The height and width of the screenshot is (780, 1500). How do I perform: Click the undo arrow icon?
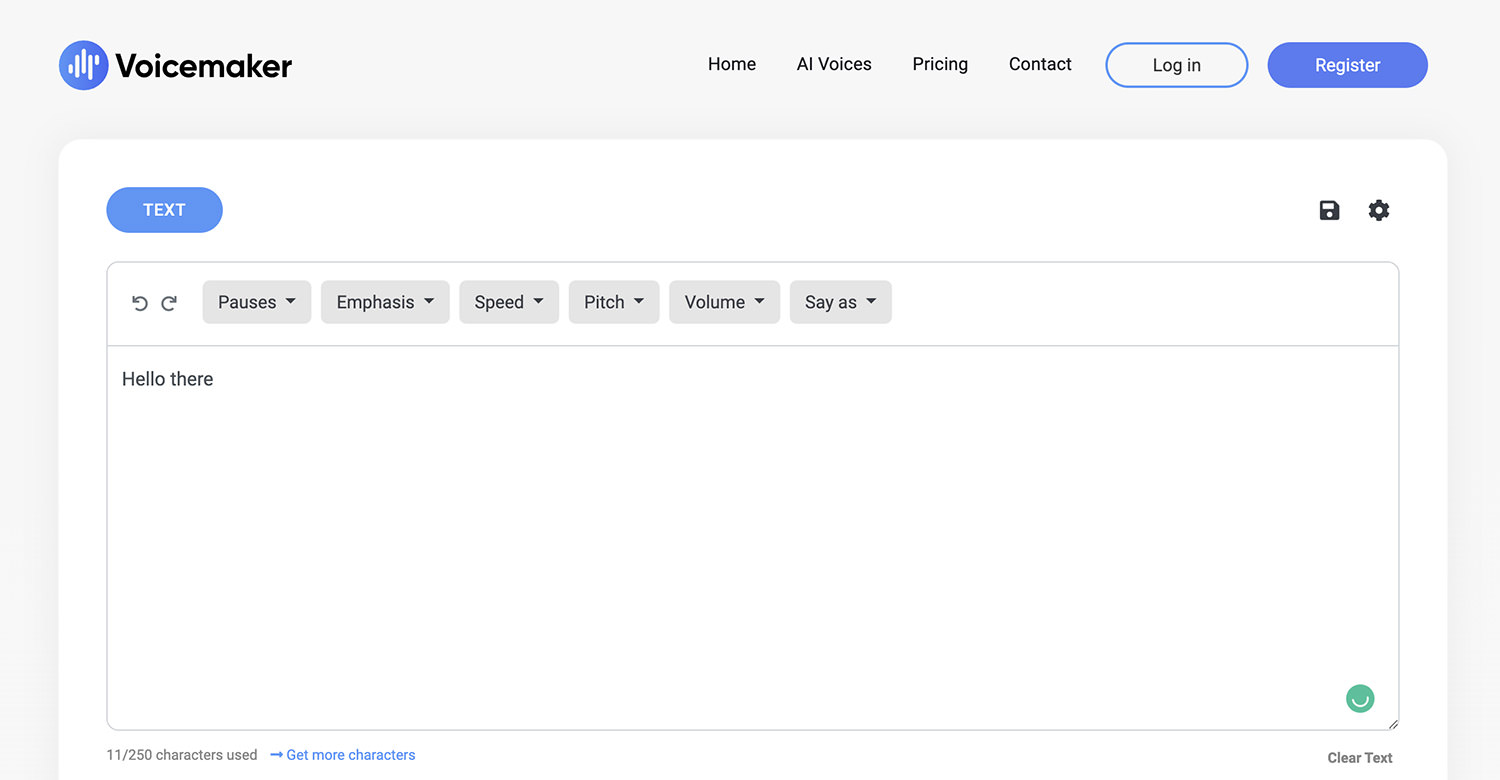tap(140, 303)
